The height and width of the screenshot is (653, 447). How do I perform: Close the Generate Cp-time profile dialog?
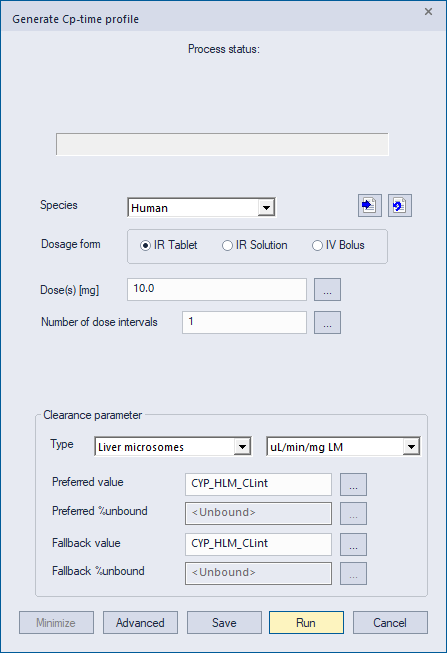pyautogui.click(x=428, y=12)
